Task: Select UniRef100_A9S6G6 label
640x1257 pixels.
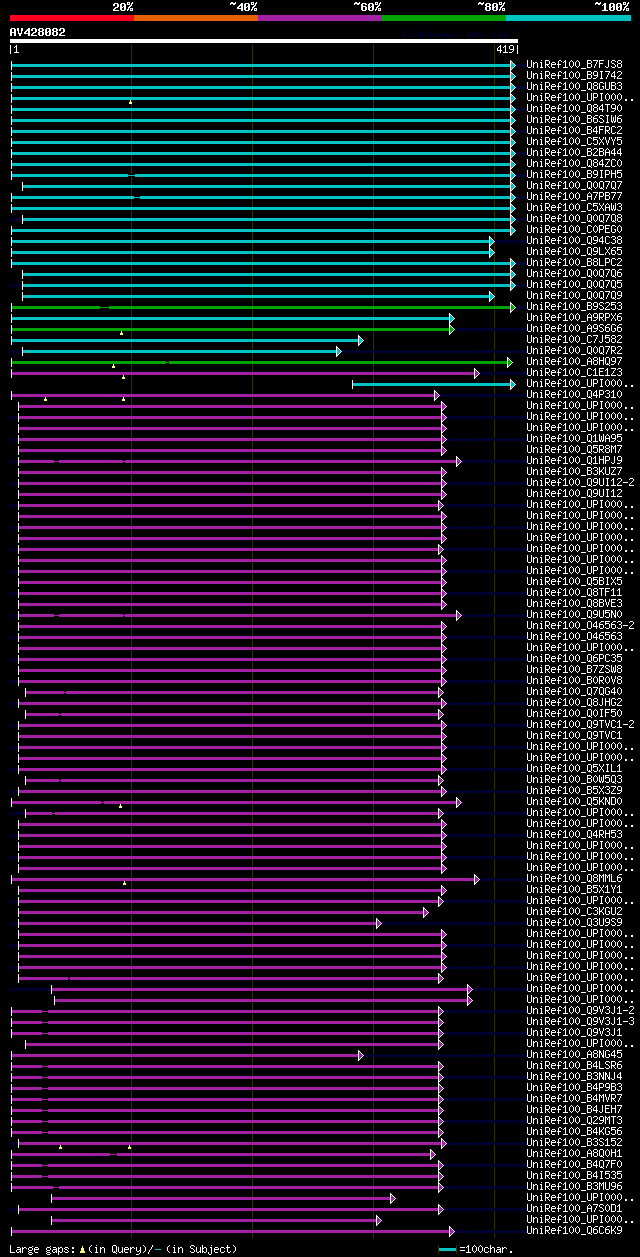Action: coord(574,328)
